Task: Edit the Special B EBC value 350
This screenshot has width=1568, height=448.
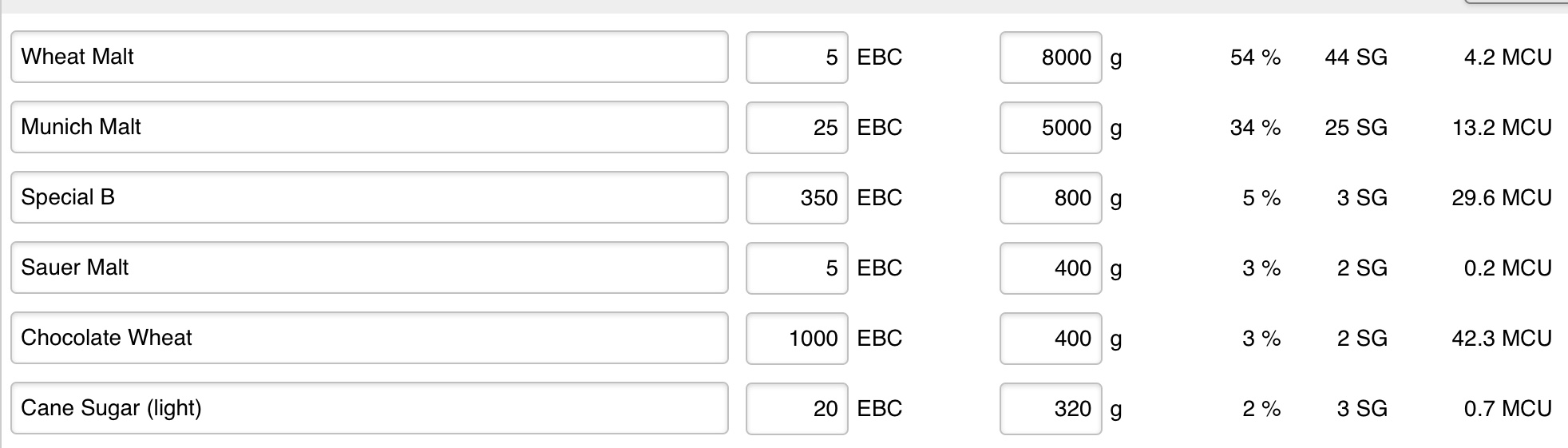Action: [796, 197]
